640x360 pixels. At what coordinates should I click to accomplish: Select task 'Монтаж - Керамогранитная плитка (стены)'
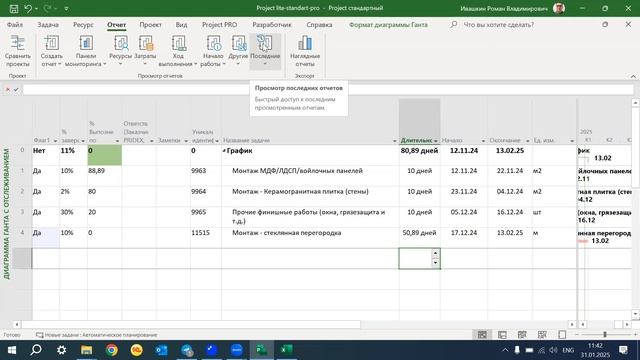(300, 191)
